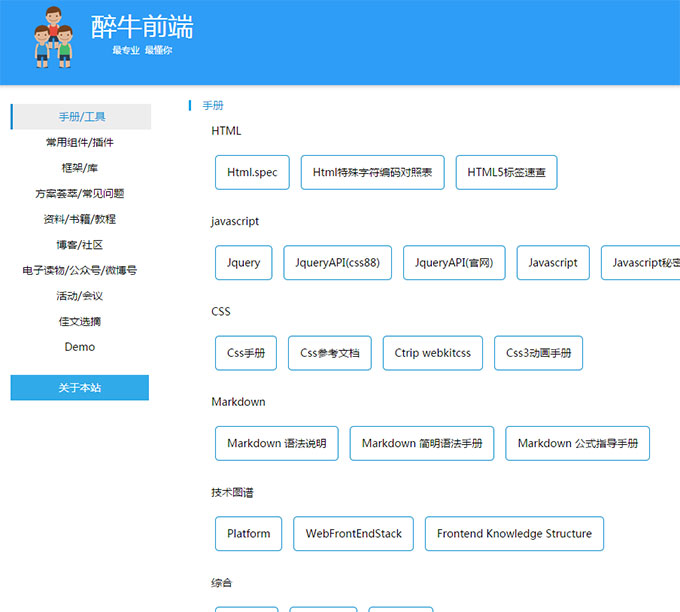This screenshot has width=680, height=612.
Task: Click the 关于本站 button
Action: (x=80, y=387)
